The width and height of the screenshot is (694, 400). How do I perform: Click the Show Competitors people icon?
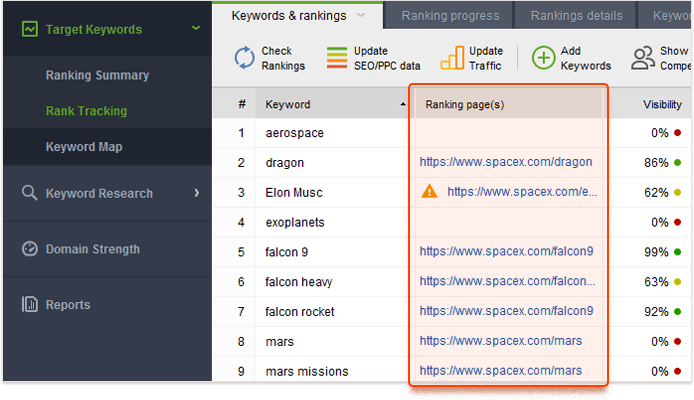(643, 58)
